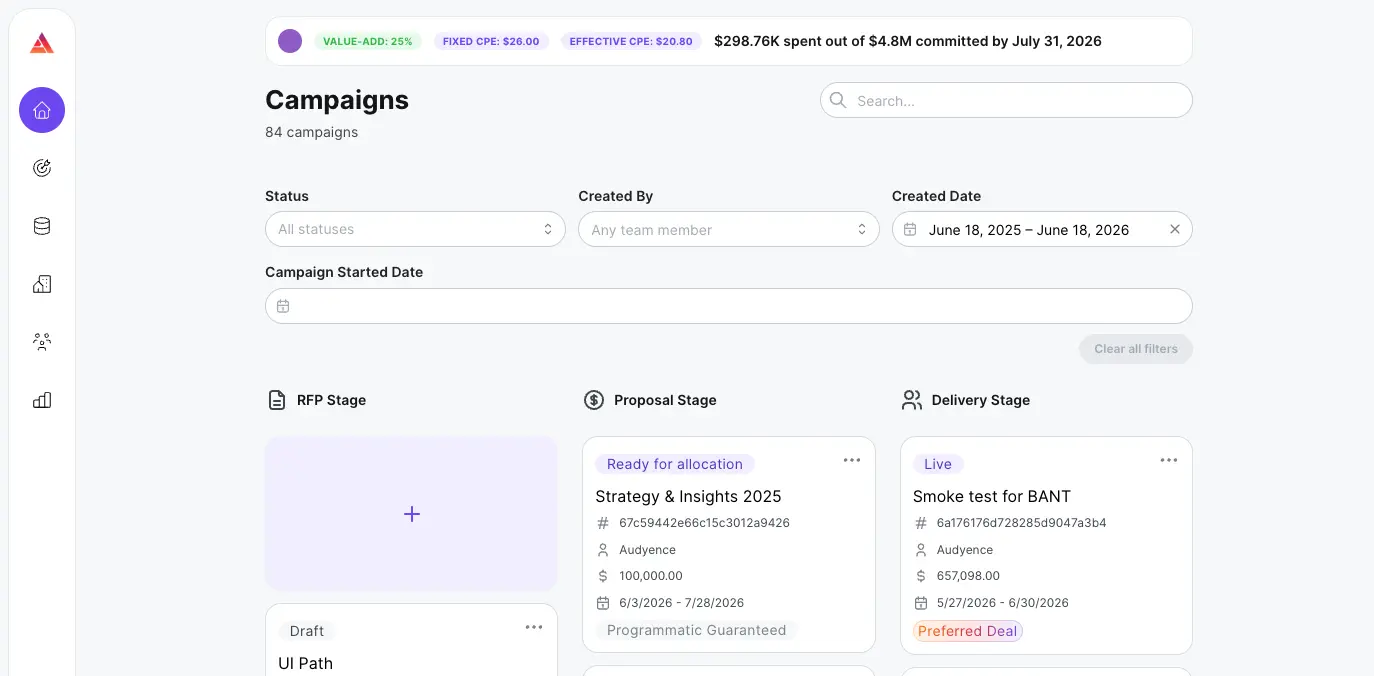Click the 84 campaigns count text
Viewport: 1374px width, 676px height.
[x=312, y=132]
